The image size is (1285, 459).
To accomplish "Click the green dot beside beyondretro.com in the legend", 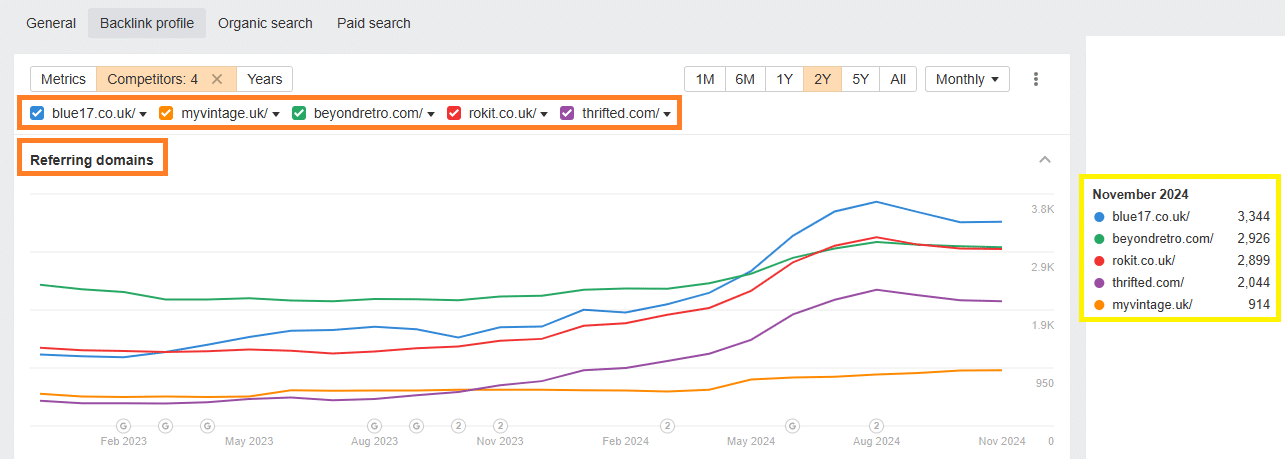I will (x=1099, y=238).
